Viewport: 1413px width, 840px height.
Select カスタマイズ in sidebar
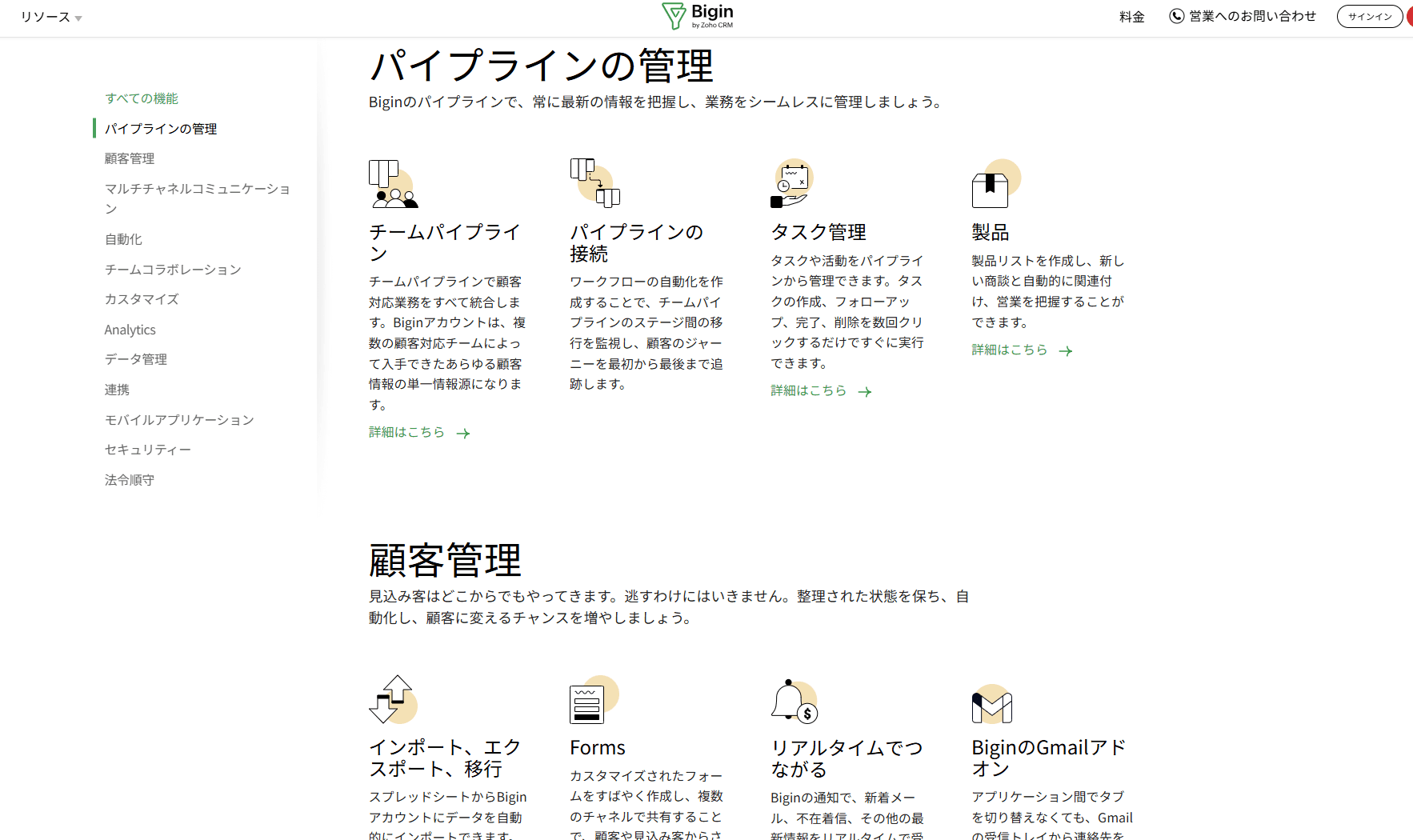coord(142,299)
